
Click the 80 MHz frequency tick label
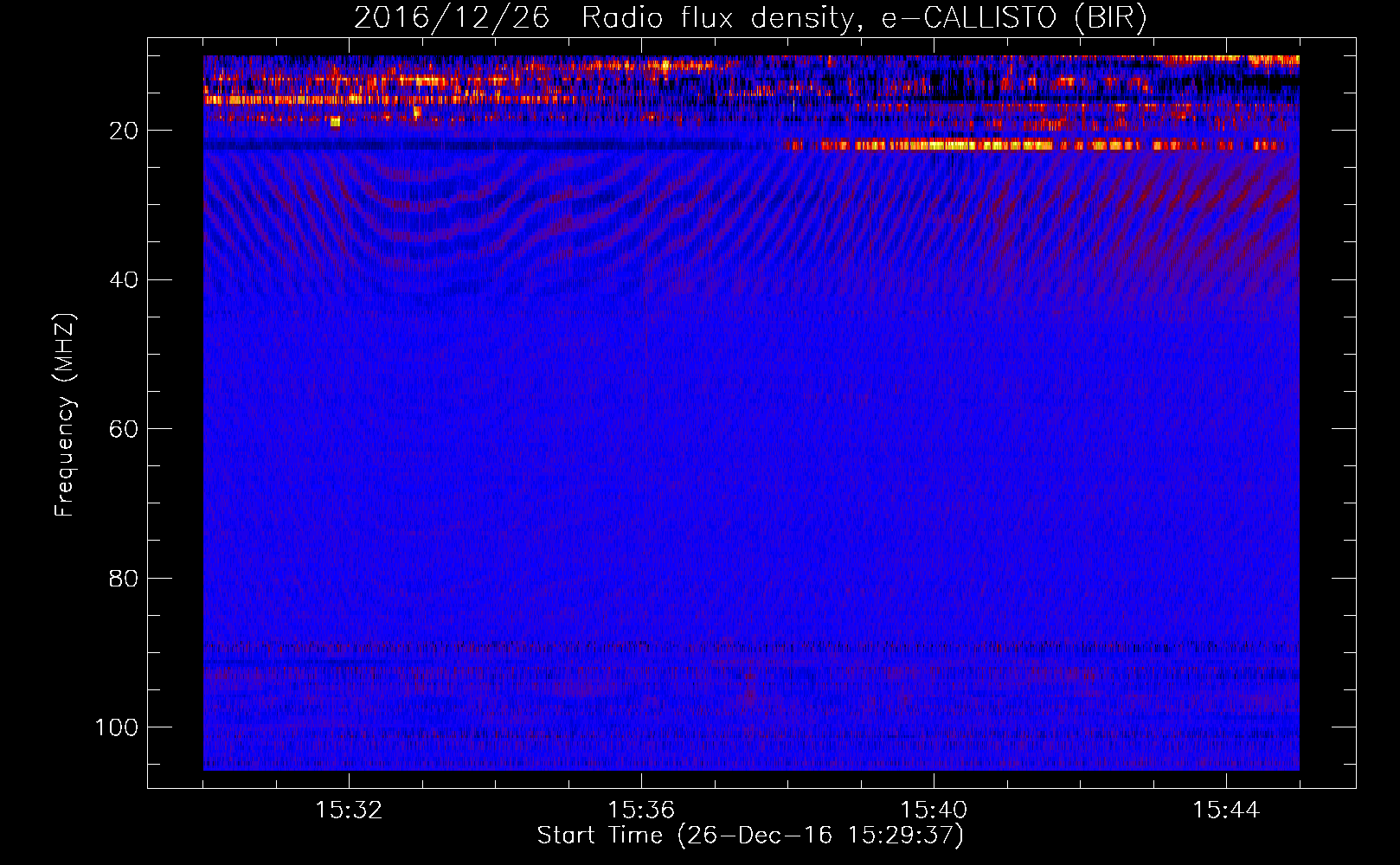click(x=124, y=579)
